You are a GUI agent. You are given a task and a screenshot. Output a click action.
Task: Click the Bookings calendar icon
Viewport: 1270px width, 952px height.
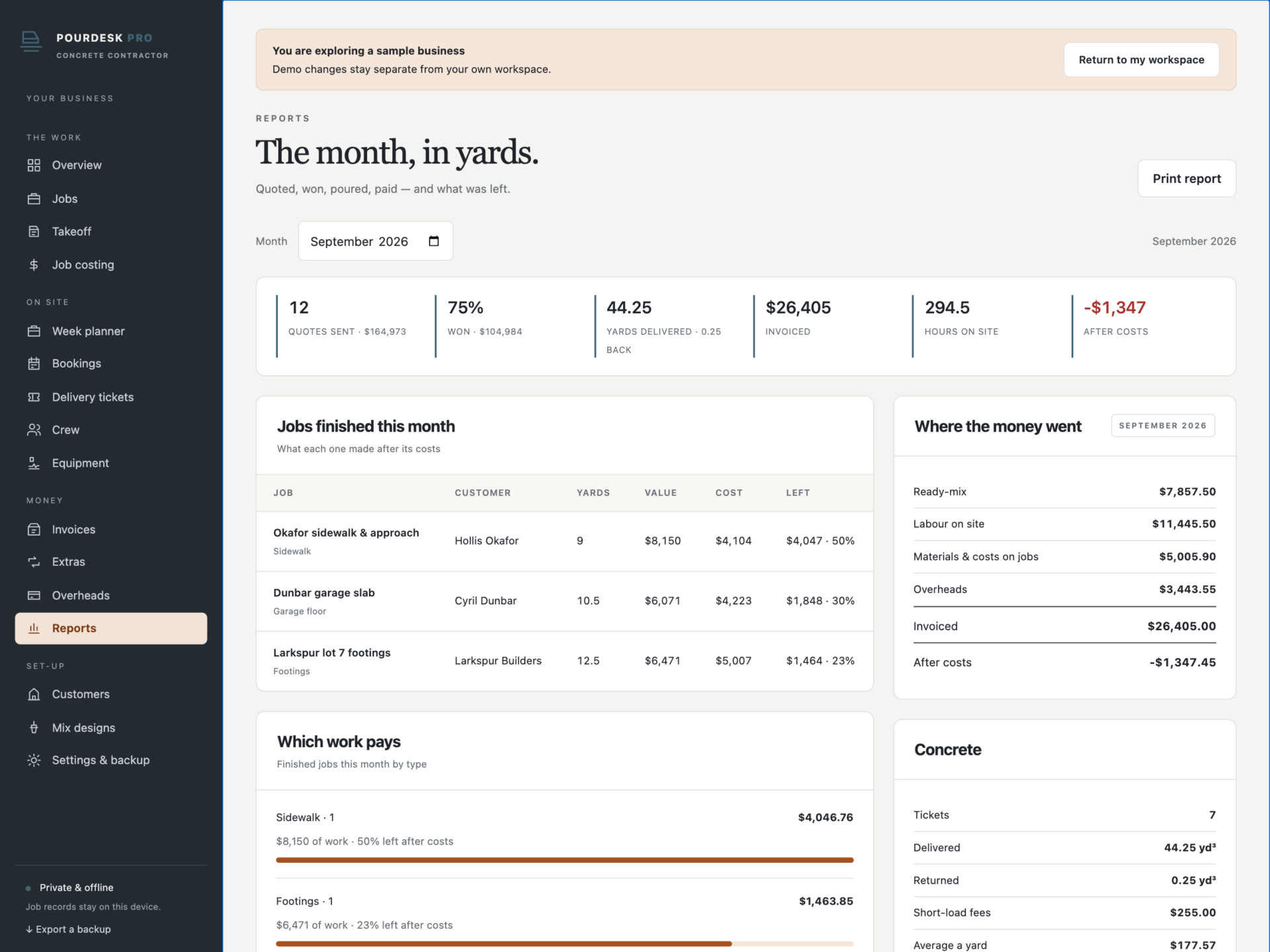(x=34, y=364)
